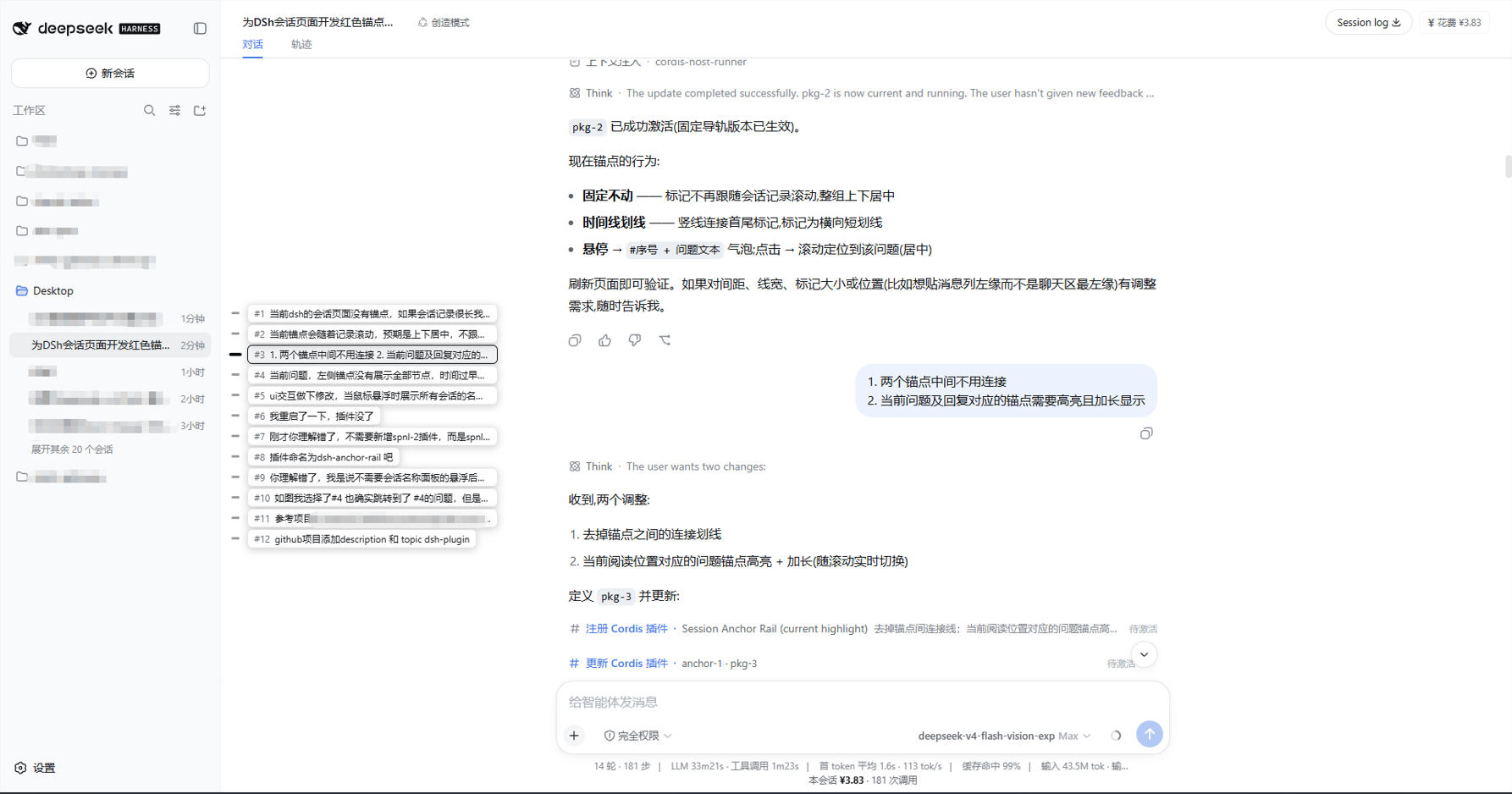
Task: Add attachment with plus button
Action: coord(574,736)
